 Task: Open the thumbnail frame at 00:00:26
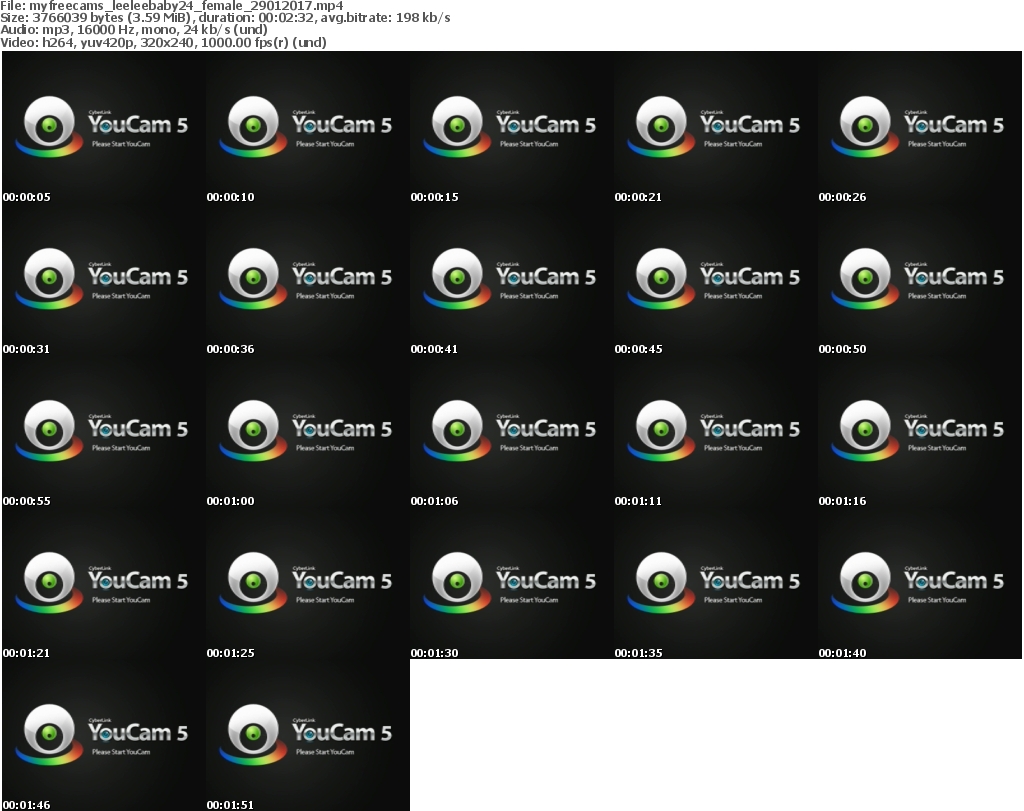click(x=920, y=127)
